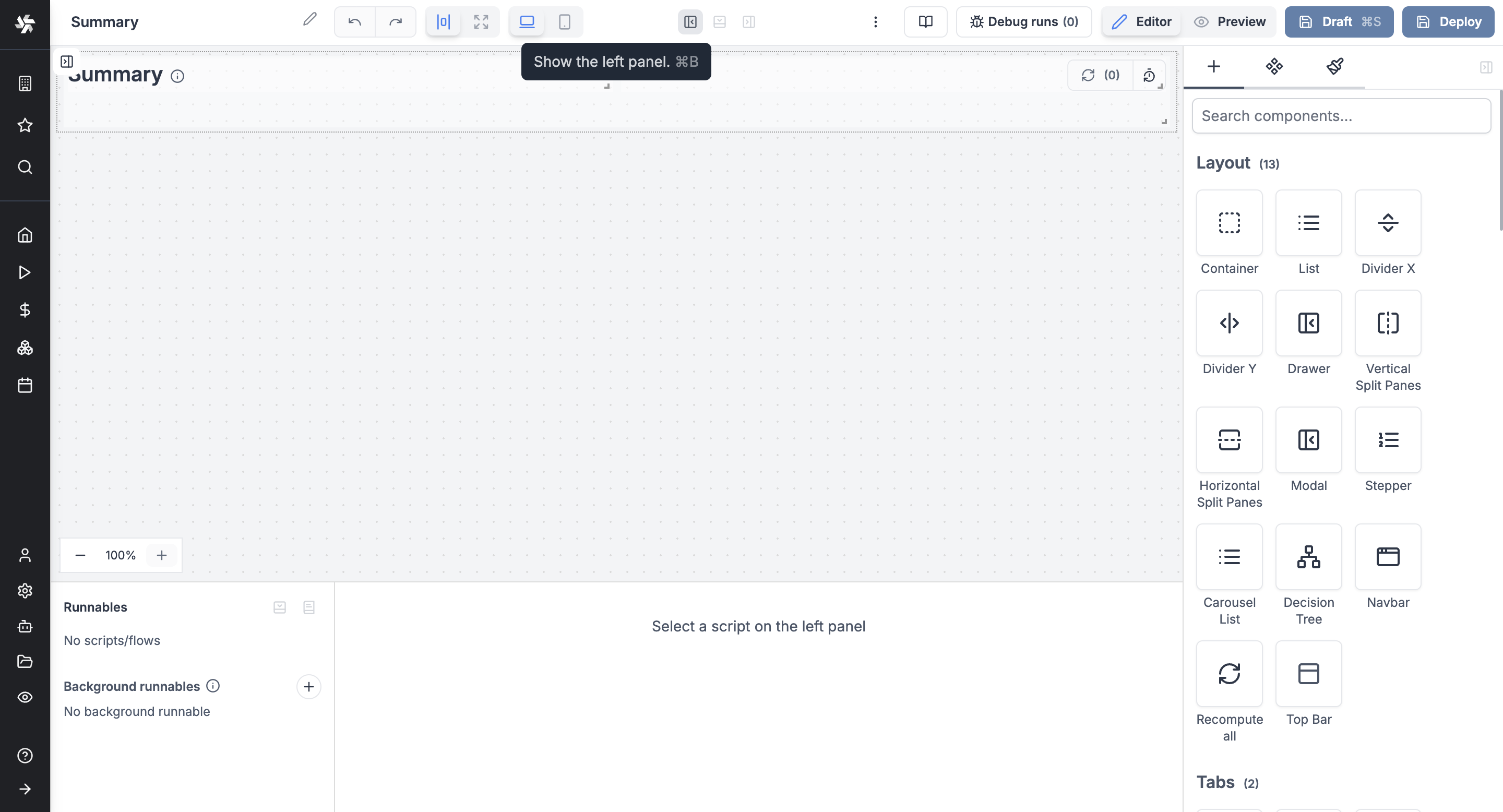Insert a Stepper component

pos(1388,440)
